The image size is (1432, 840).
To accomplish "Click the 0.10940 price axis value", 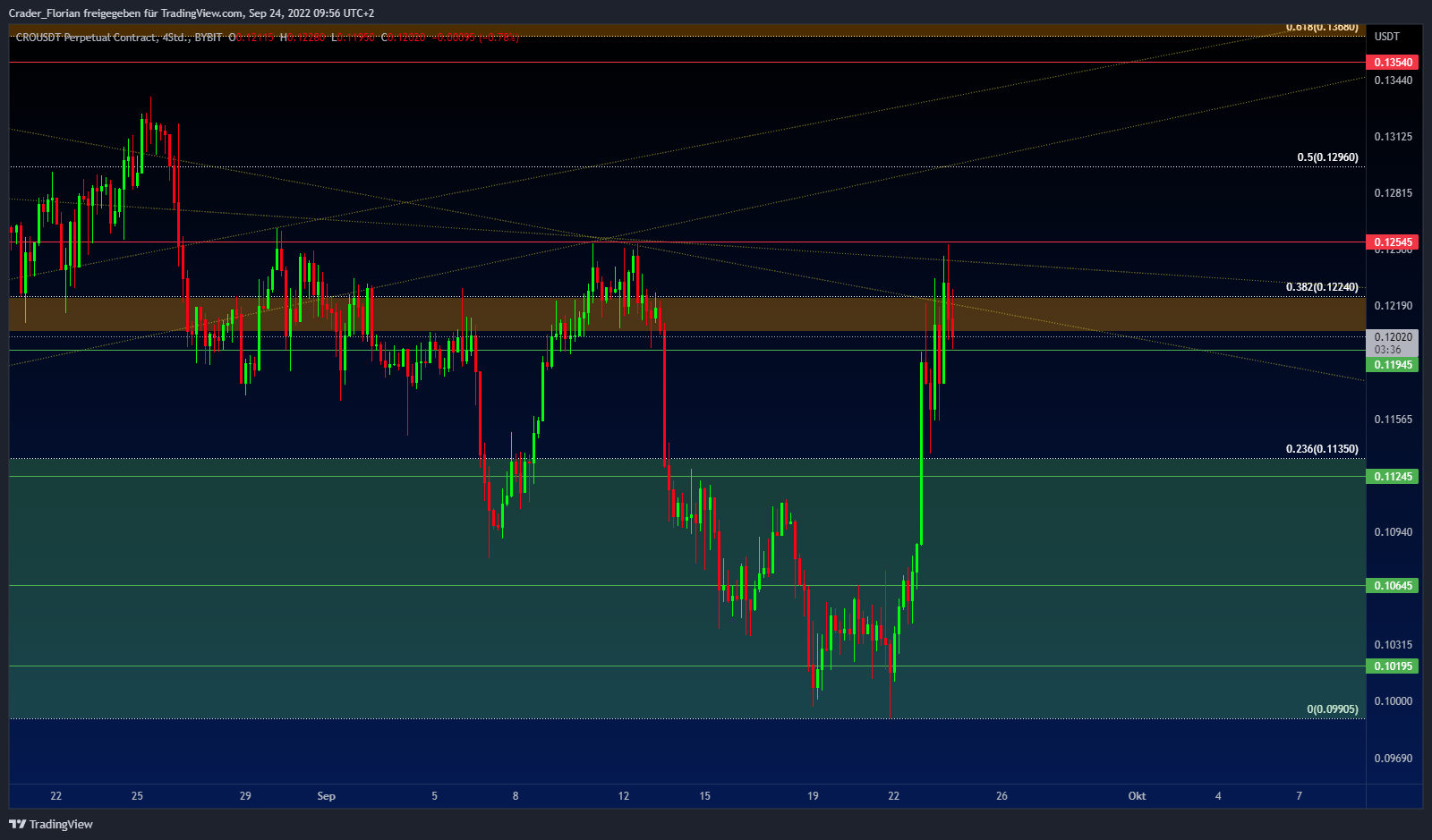I will tap(1394, 532).
